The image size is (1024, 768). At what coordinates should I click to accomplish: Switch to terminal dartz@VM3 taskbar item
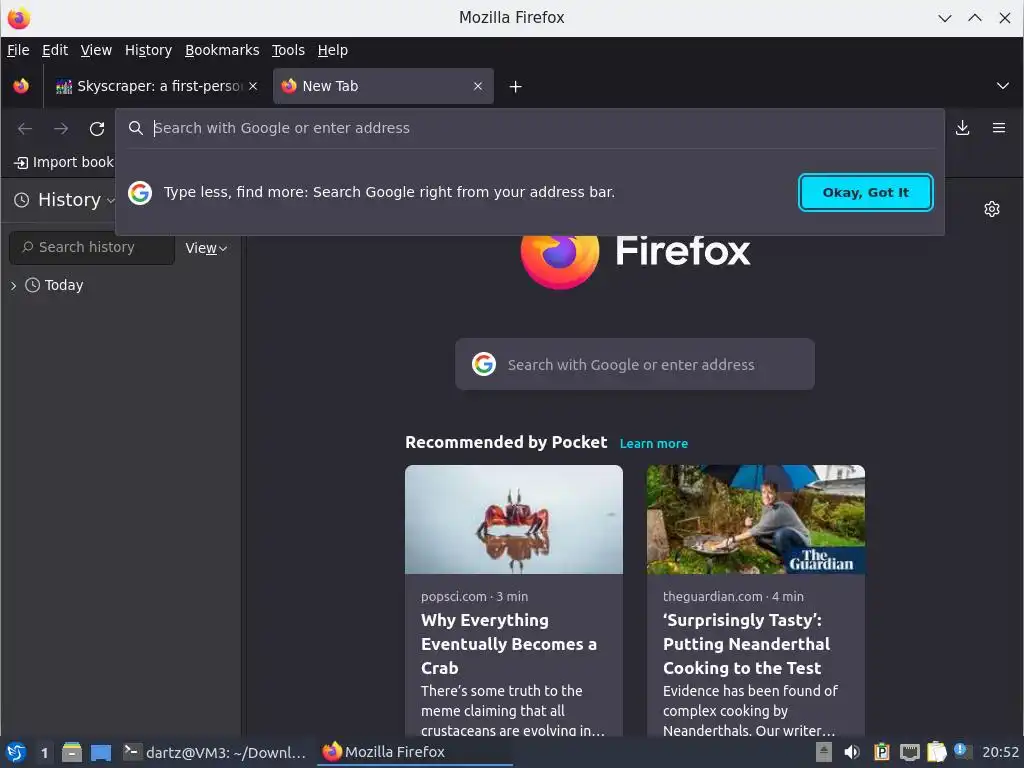[215, 752]
